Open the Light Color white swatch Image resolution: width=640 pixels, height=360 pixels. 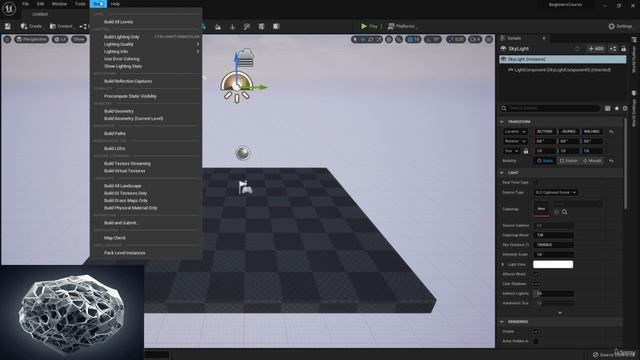tap(553, 264)
